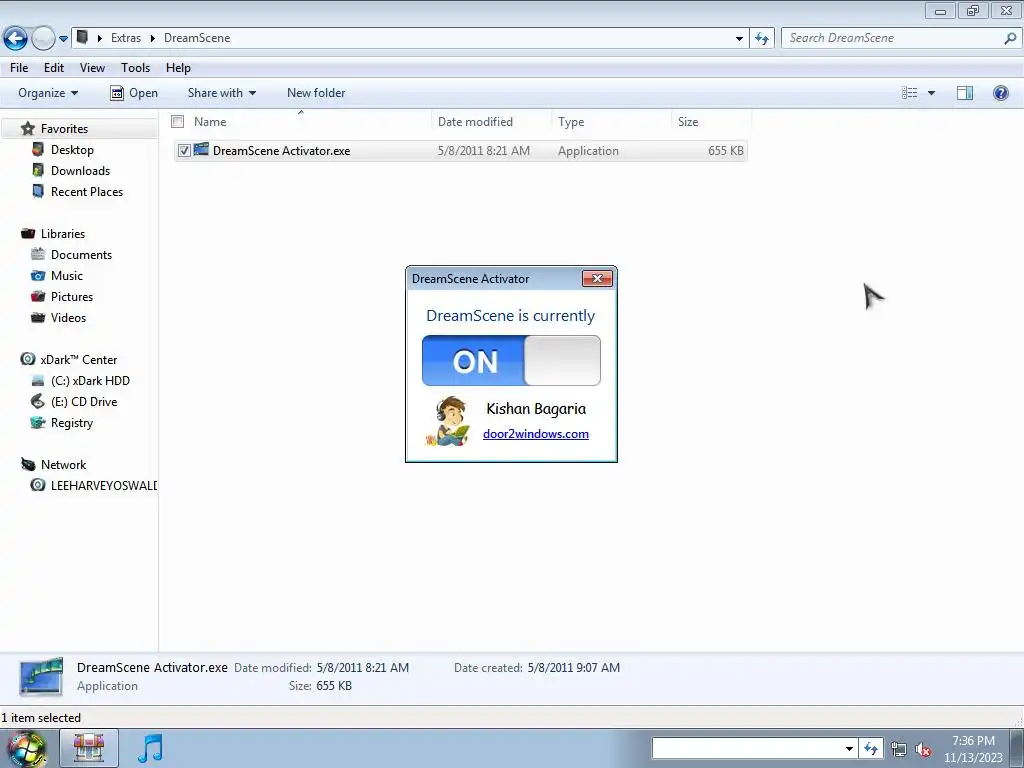Go back with the blue Back arrow
1024x768 pixels.
coord(15,39)
